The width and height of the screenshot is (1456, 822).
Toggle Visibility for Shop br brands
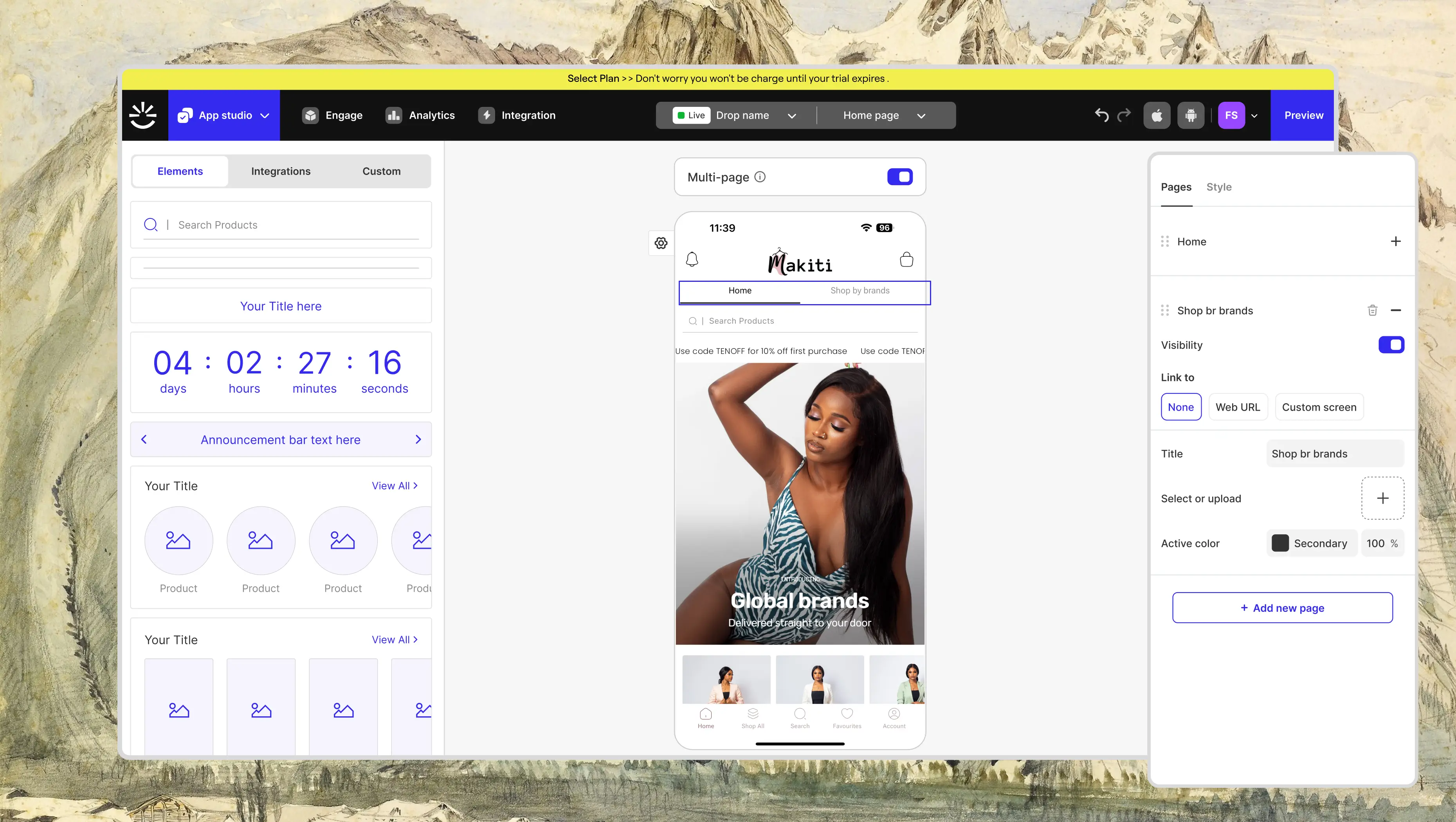pos(1391,345)
